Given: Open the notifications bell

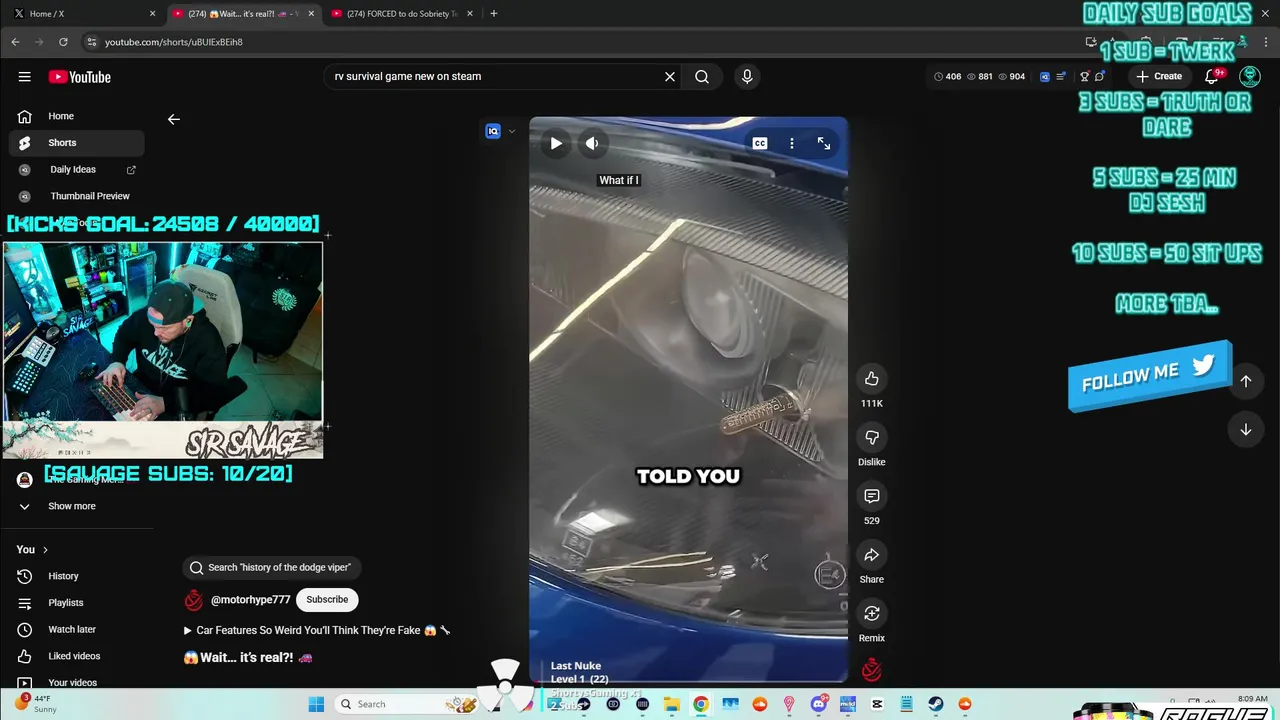Looking at the screenshot, I should click(x=1212, y=76).
